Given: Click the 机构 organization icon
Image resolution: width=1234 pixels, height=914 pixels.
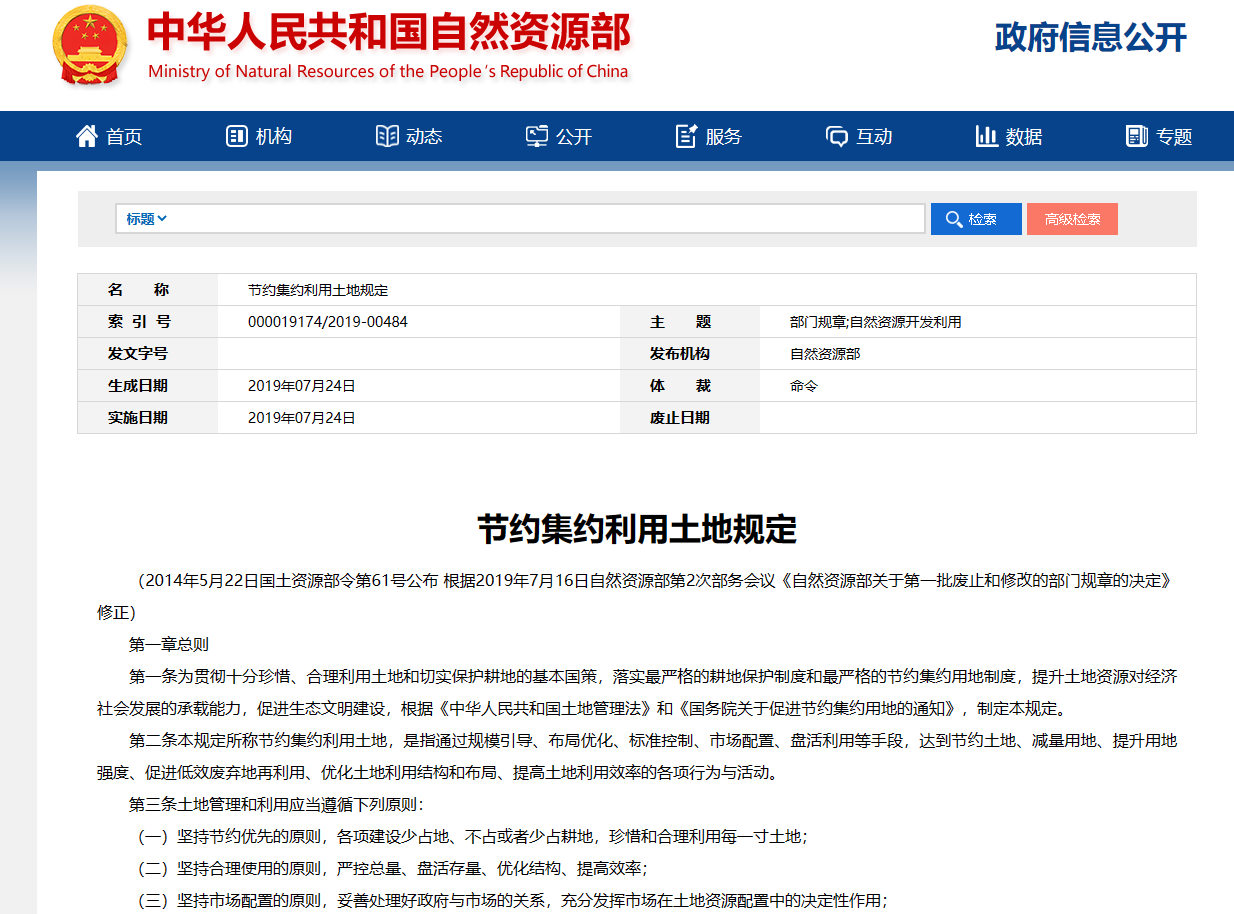Looking at the screenshot, I should (x=236, y=136).
